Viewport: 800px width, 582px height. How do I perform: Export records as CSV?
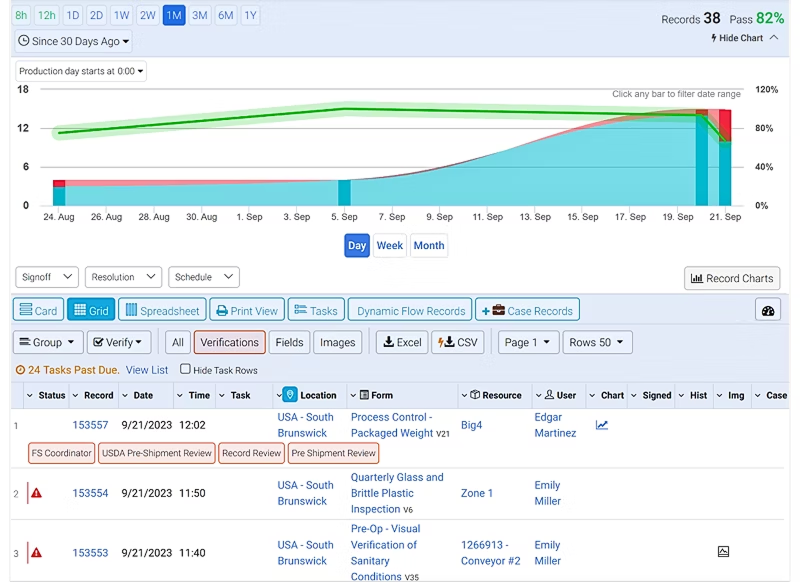pyautogui.click(x=458, y=342)
